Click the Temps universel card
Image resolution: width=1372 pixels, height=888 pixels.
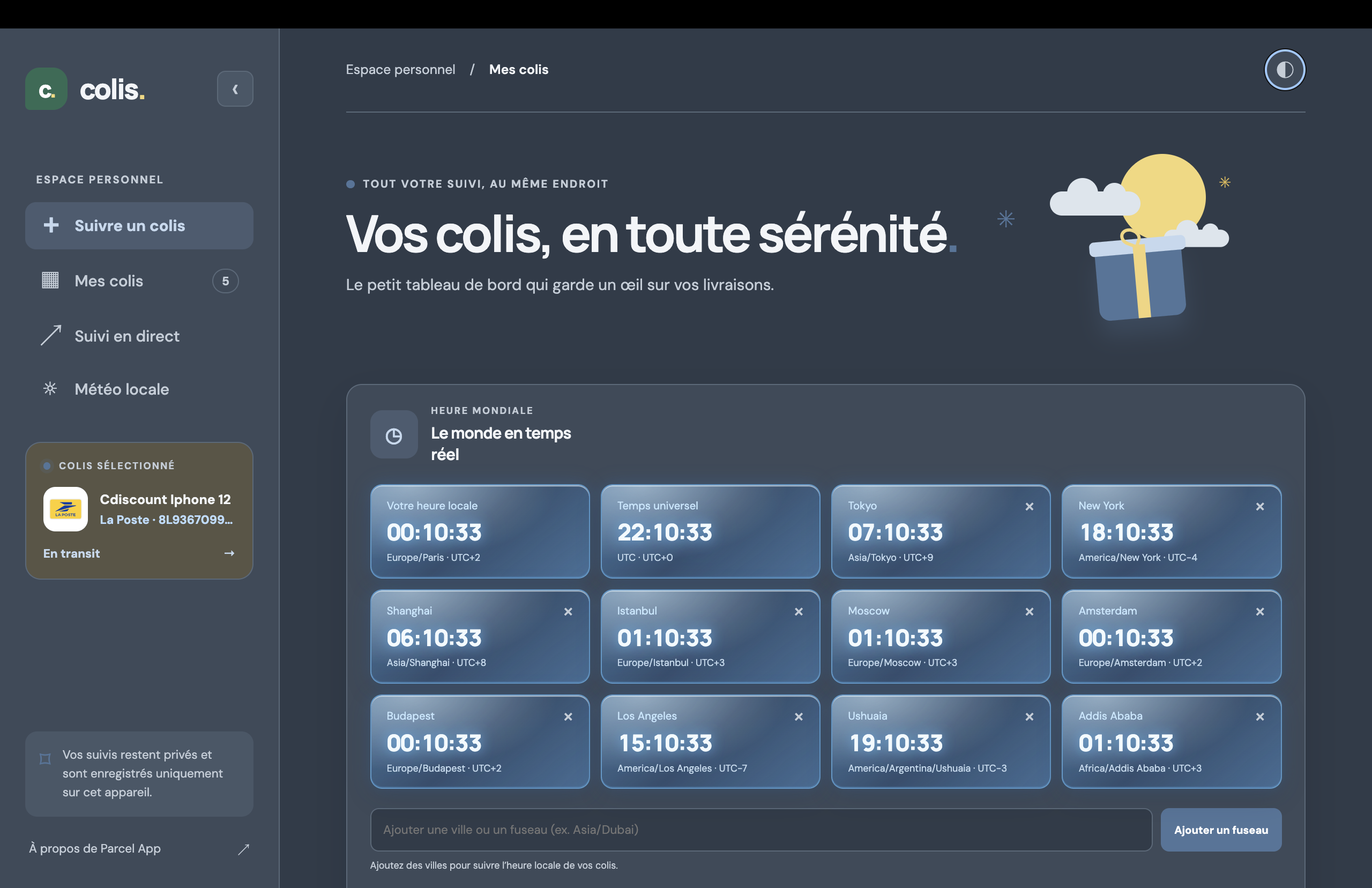coord(710,531)
